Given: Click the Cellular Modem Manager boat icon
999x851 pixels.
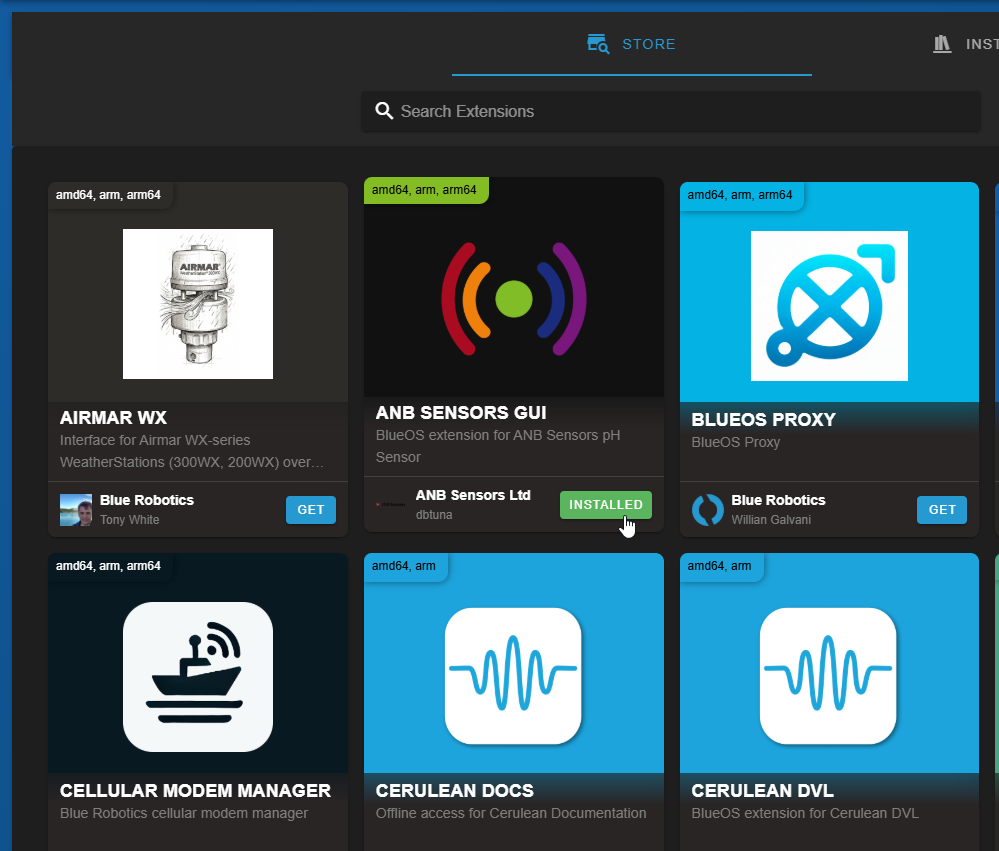Looking at the screenshot, I should (198, 676).
